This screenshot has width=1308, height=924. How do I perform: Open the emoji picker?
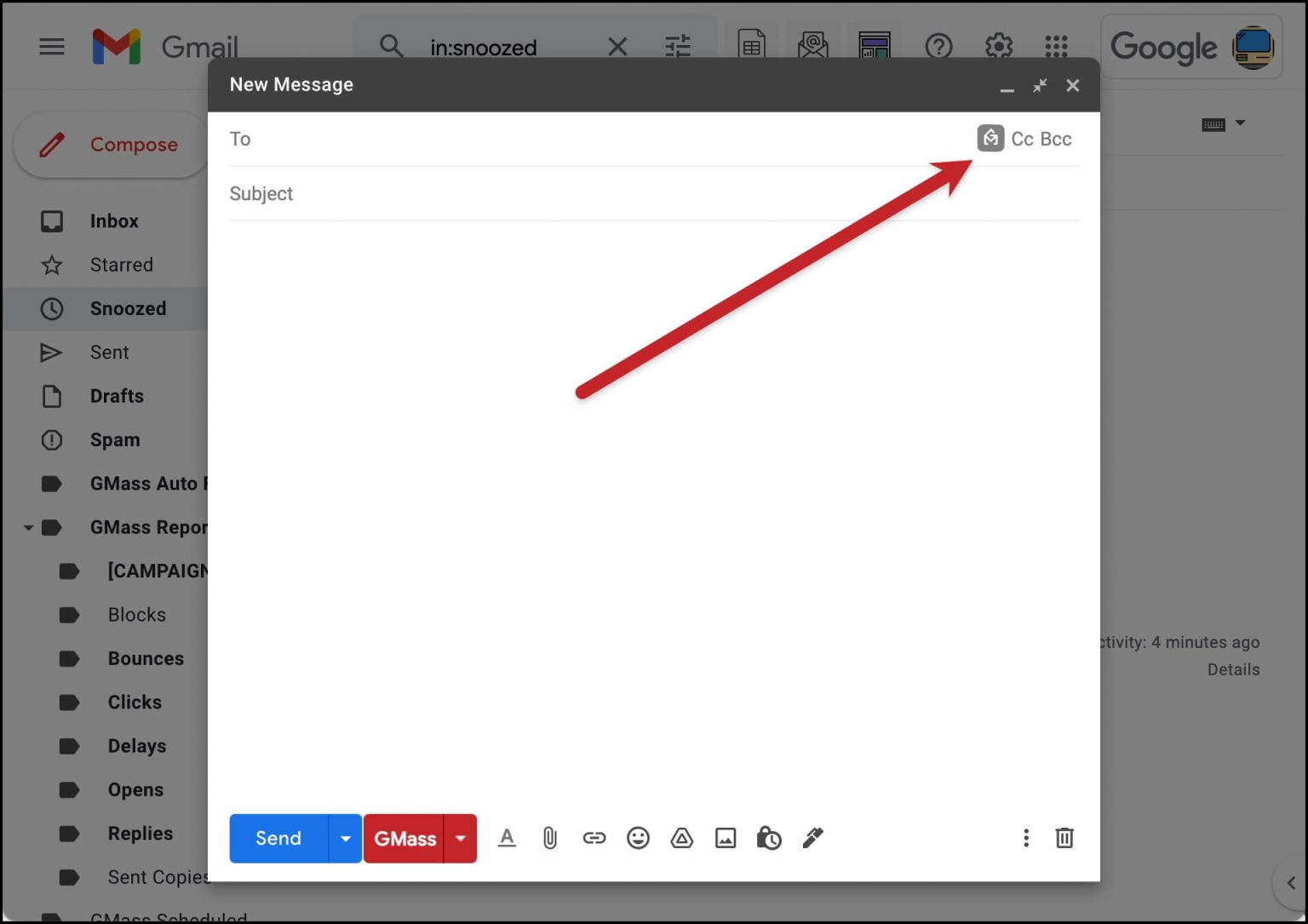(x=638, y=838)
